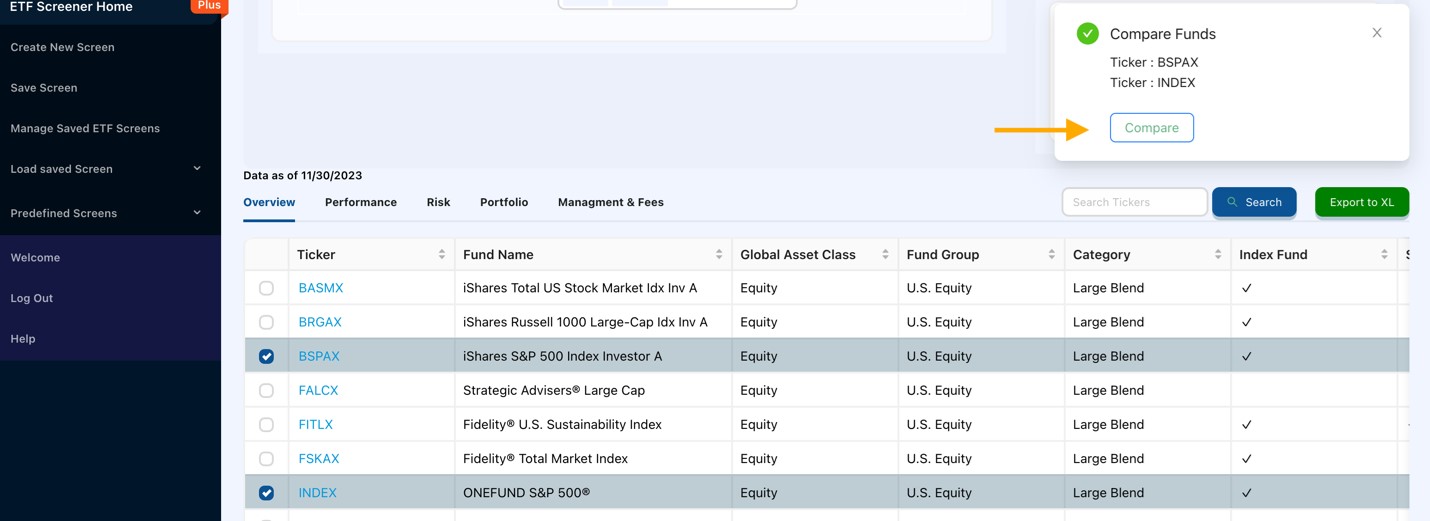Open Managment & Fees tab
The height and width of the screenshot is (521, 1430).
(611, 202)
